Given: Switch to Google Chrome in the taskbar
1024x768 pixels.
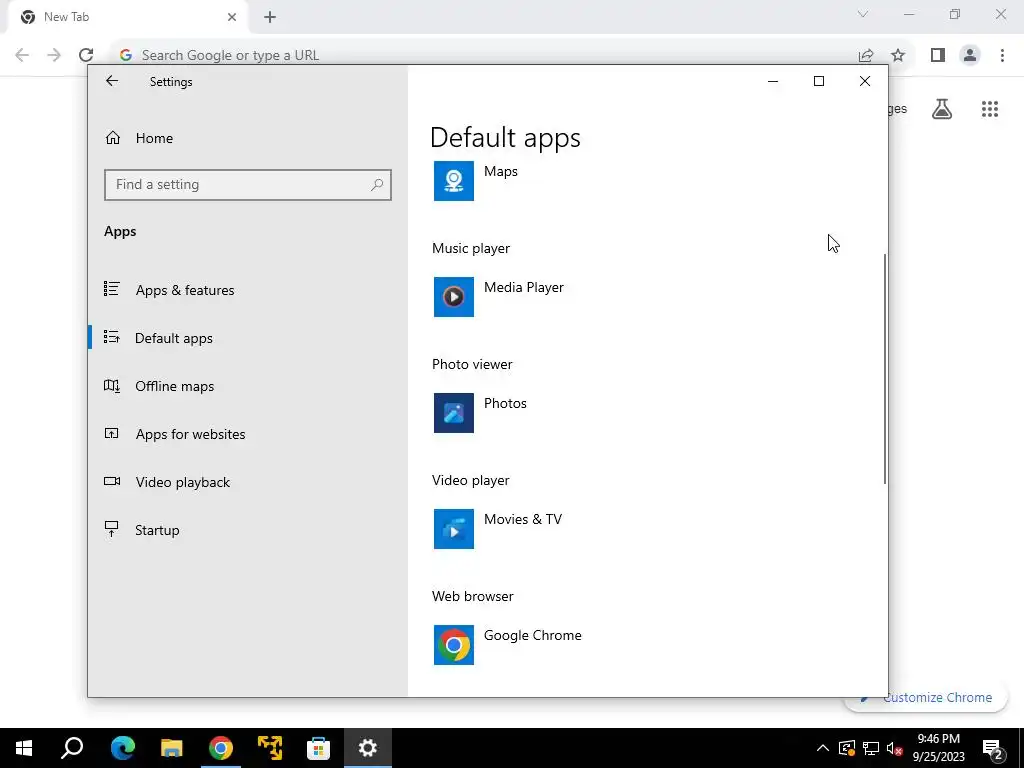Looking at the screenshot, I should pos(221,748).
